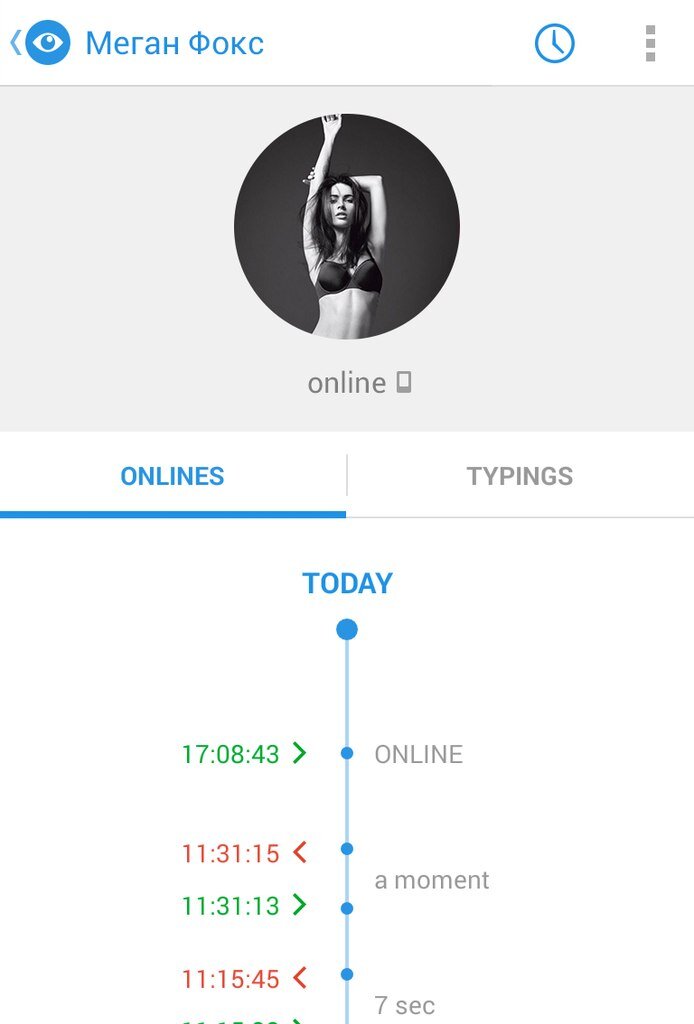Select the timeline dot at 17:08:43
The height and width of the screenshot is (1024, 694).
(347, 753)
